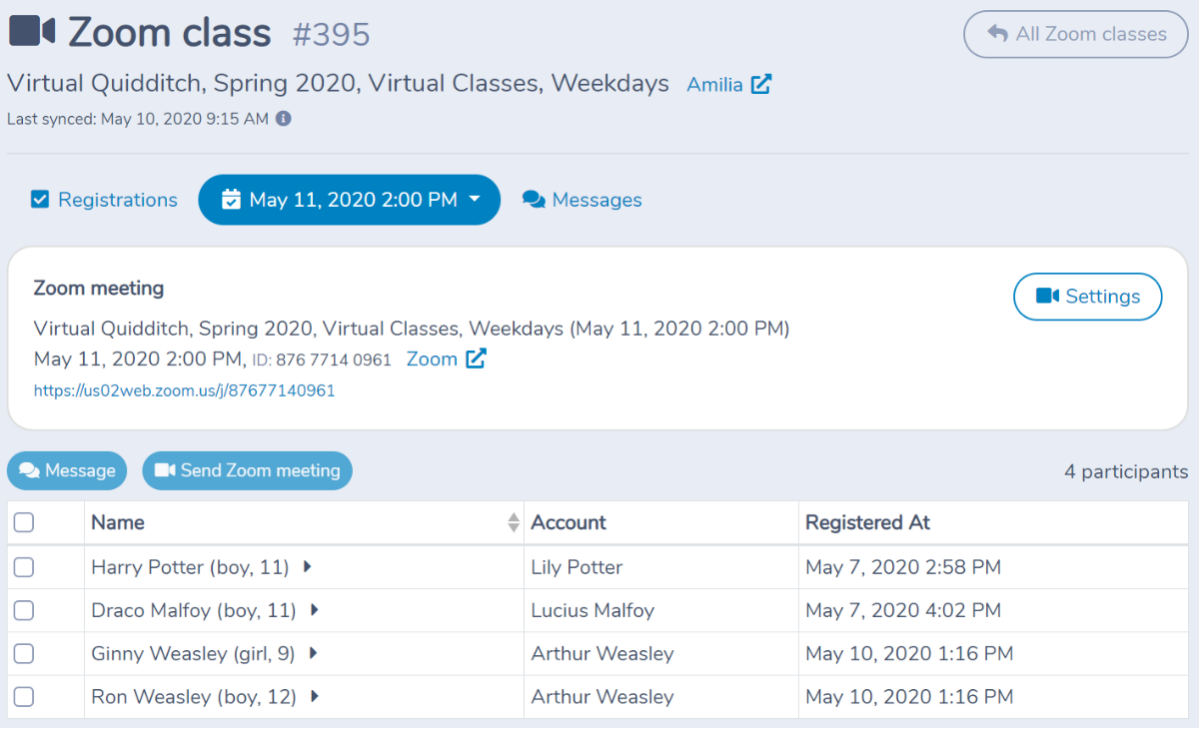Viewport: 1199px width, 730px height.
Task: Click the Name column header
Action: point(304,522)
